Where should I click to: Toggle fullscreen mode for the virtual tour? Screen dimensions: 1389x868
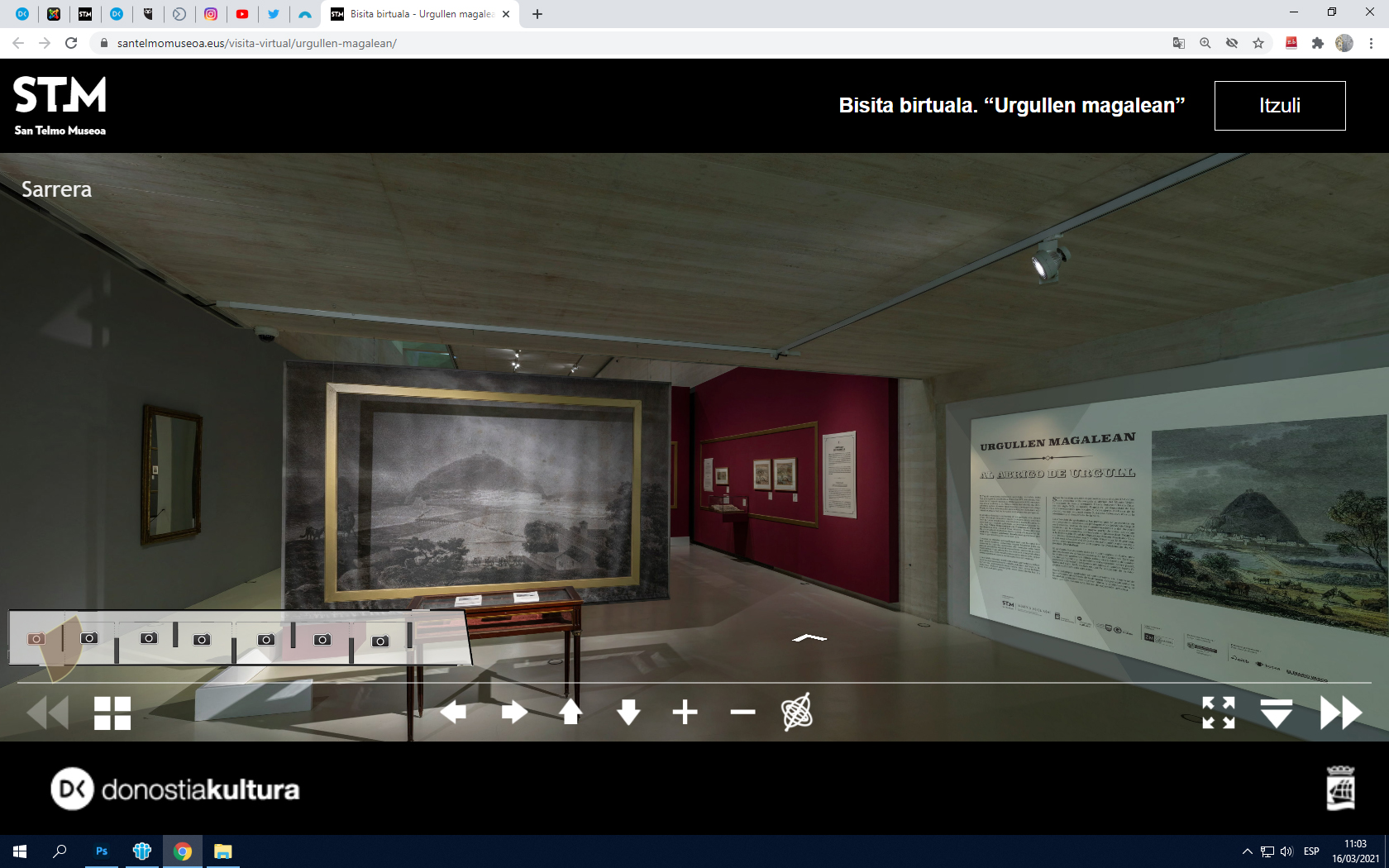coord(1218,713)
